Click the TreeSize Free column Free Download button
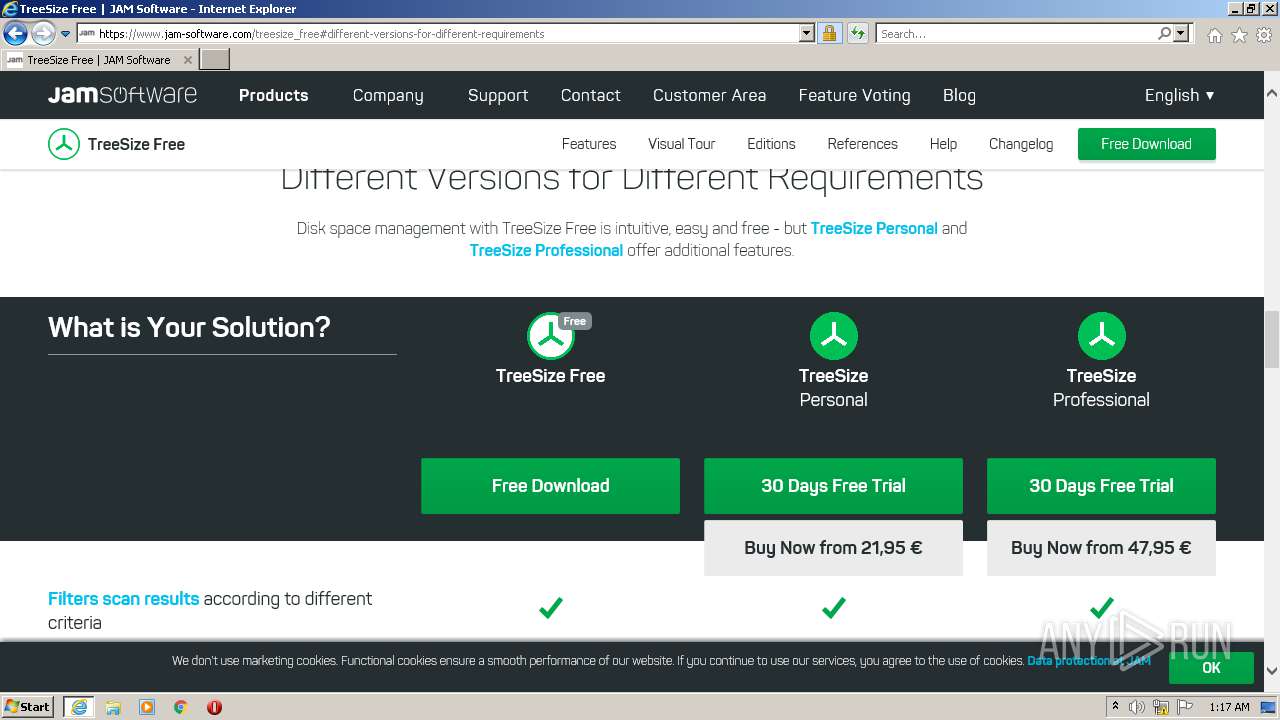 click(550, 486)
